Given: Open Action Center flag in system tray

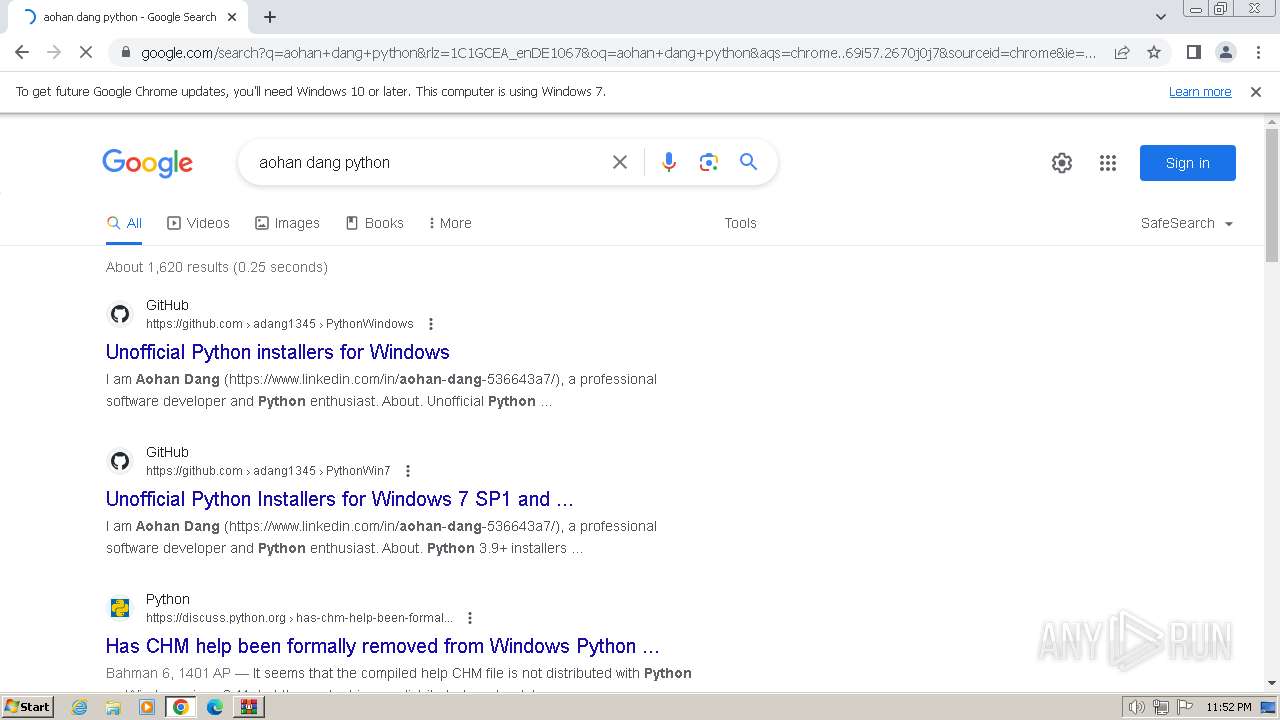Looking at the screenshot, I should click(x=1184, y=707).
